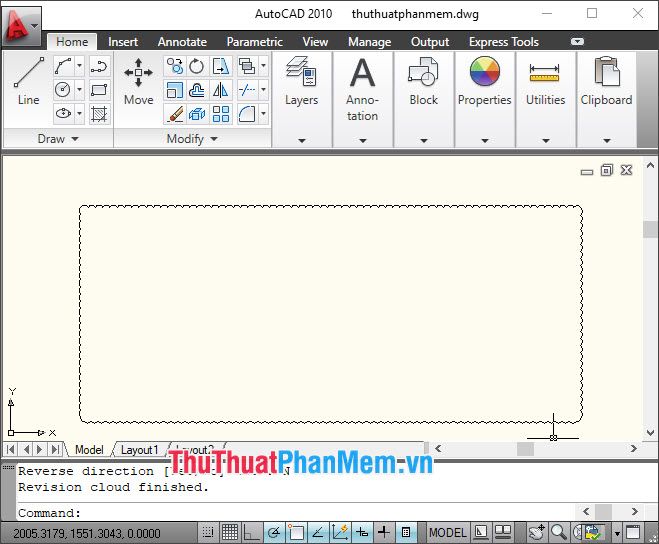Screen dimensions: 659x544
Task: Click the Stretch icon
Action: pos(221,66)
